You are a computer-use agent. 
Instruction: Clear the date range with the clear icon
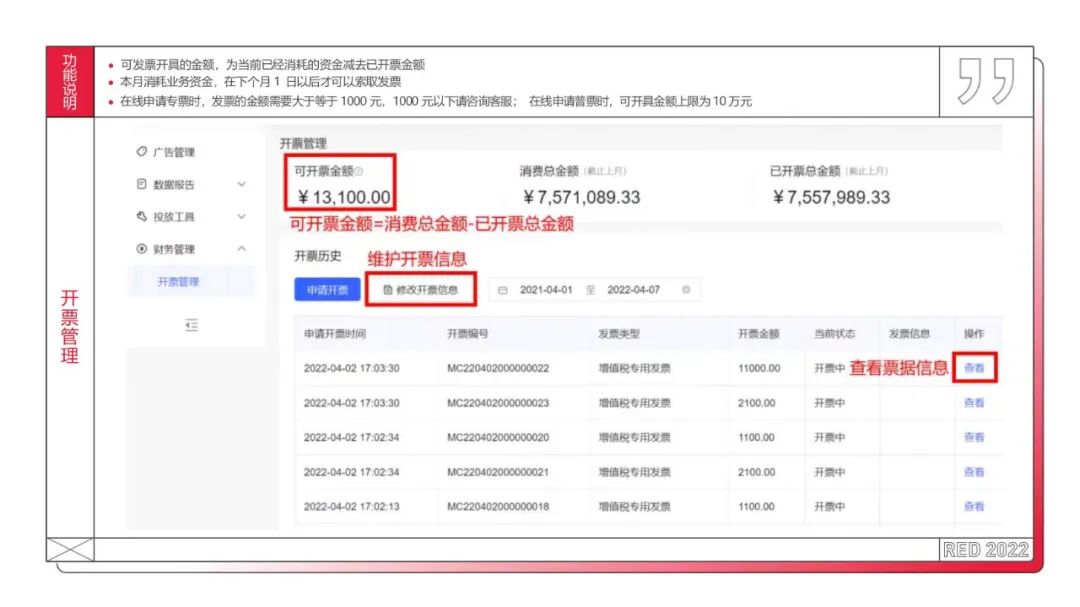point(686,289)
